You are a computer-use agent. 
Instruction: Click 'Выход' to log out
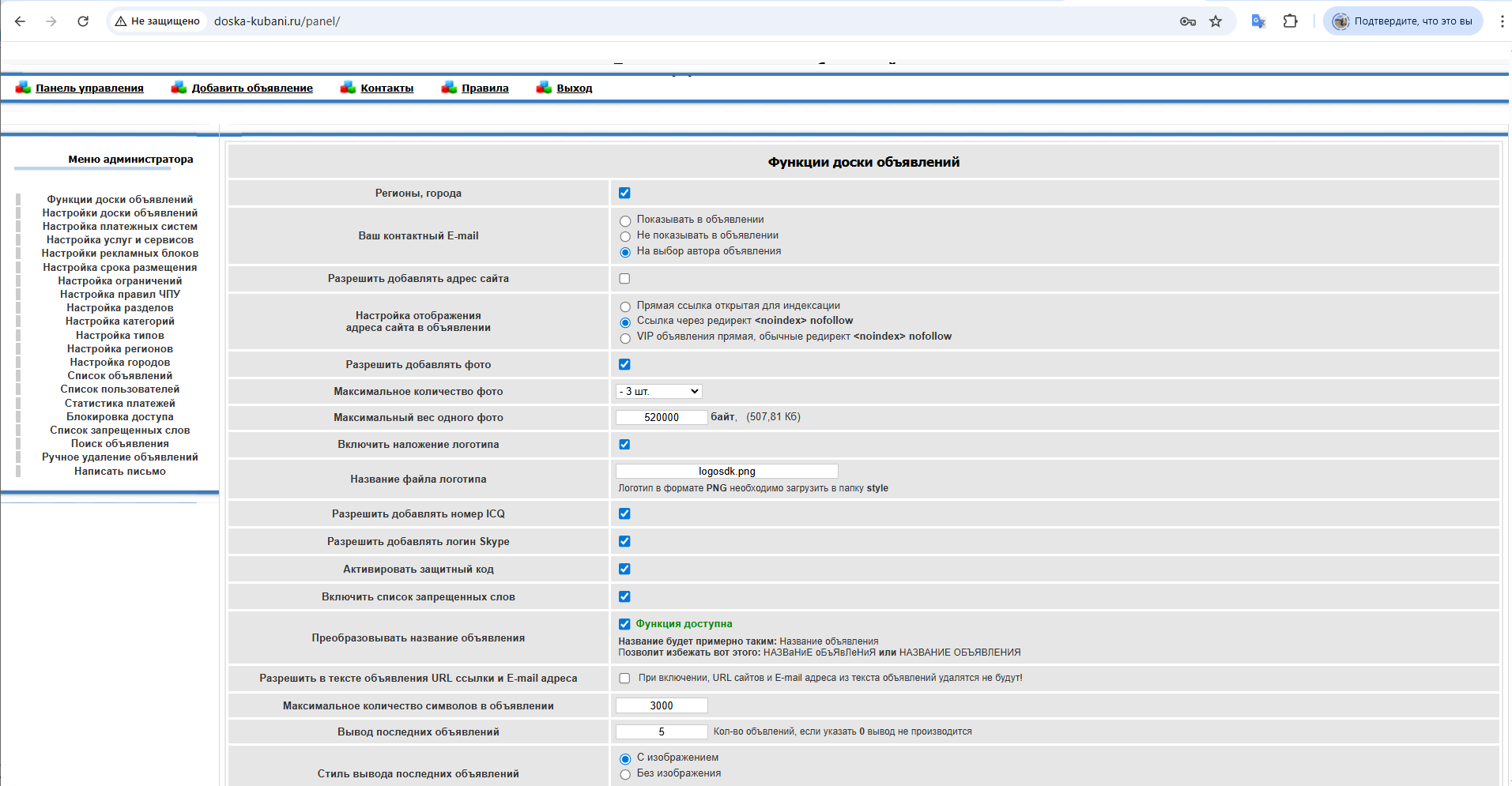tap(575, 88)
